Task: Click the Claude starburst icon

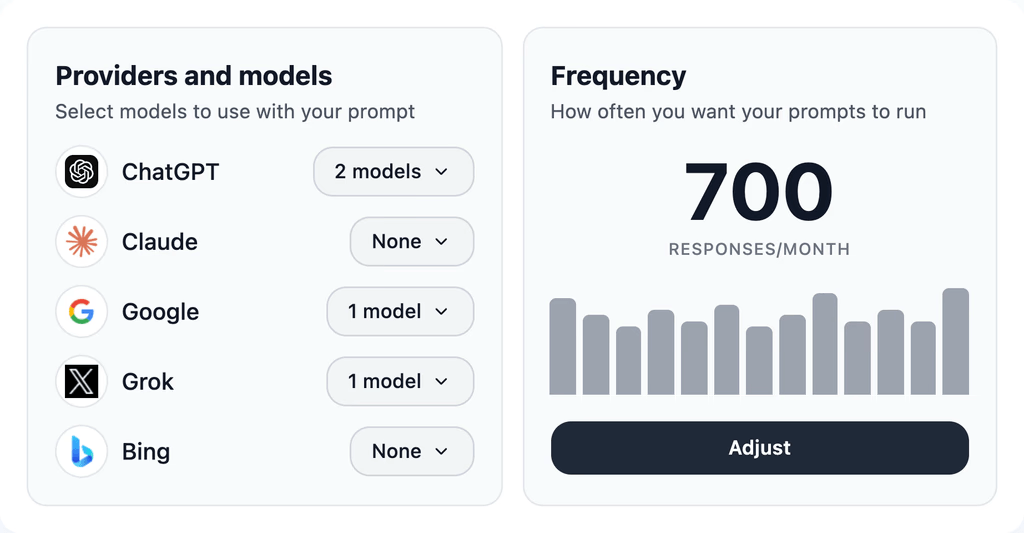Action: pyautogui.click(x=81, y=242)
